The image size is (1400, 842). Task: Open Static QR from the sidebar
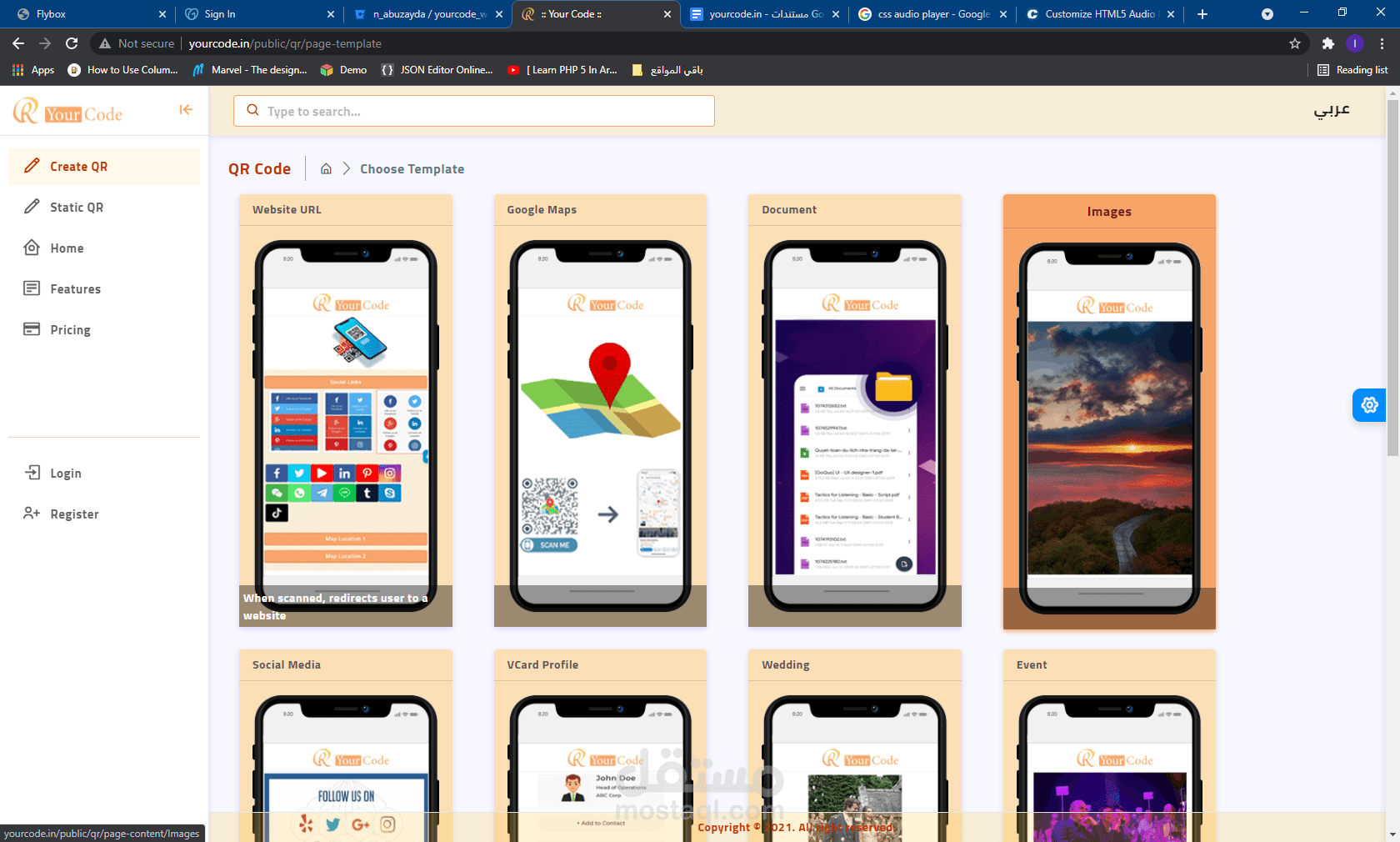[104, 208]
